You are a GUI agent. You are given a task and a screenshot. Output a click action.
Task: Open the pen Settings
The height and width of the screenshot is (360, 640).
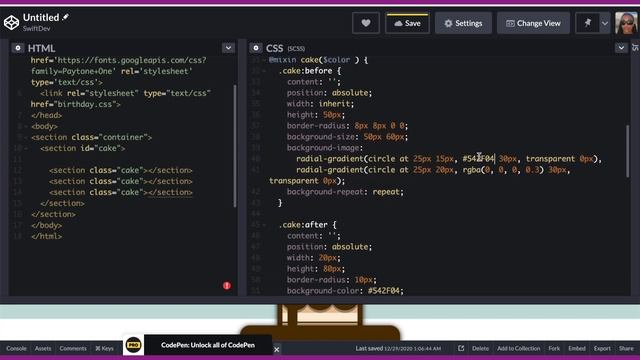pyautogui.click(x=463, y=23)
